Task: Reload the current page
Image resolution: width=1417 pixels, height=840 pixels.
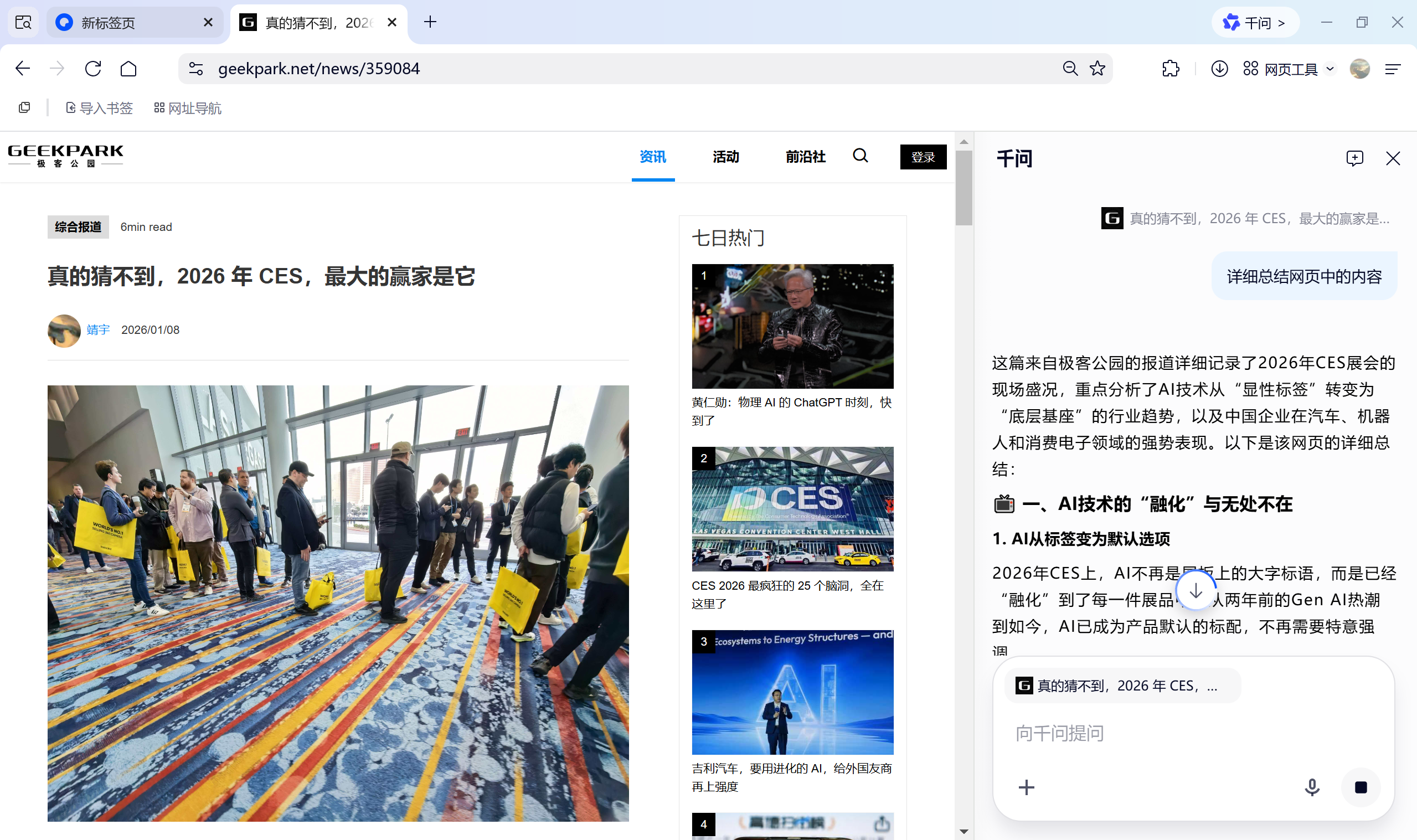Action: 93,68
